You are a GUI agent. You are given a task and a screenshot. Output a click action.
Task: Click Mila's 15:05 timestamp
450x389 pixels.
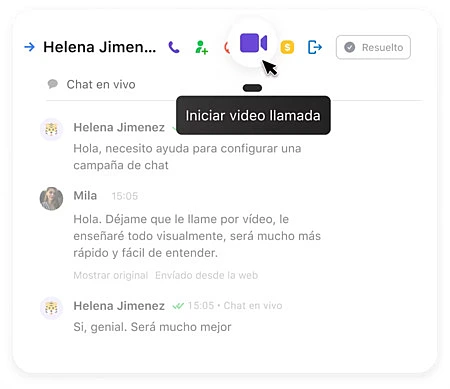tap(125, 196)
